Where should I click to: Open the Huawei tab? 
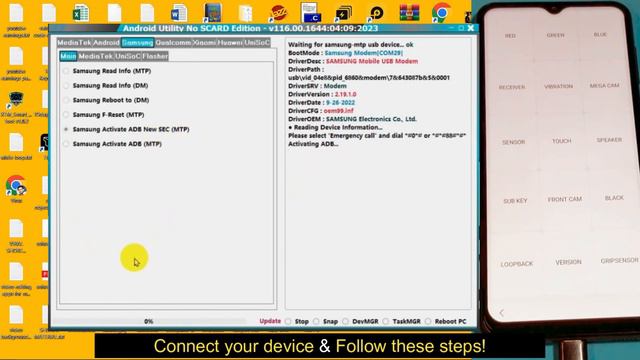point(230,42)
